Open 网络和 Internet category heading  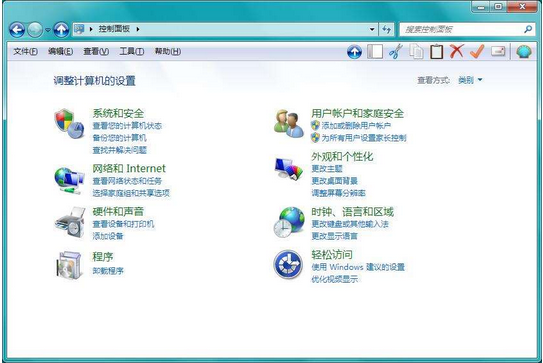(129, 168)
